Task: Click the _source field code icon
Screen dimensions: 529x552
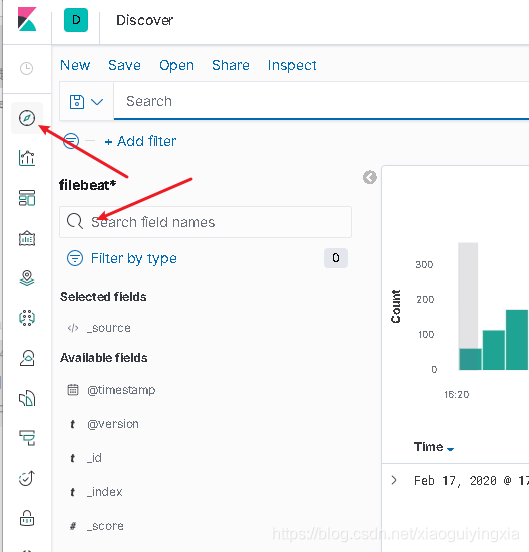Action: coord(73,328)
